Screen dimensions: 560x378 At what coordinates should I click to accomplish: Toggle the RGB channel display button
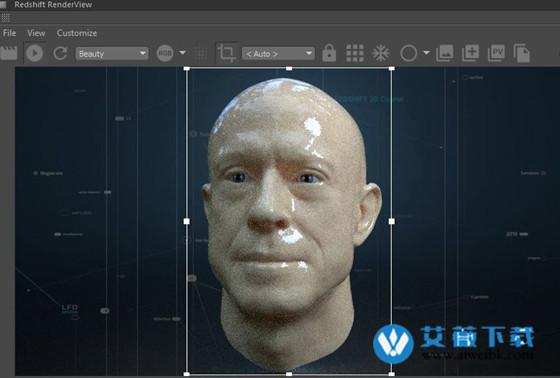pyautogui.click(x=165, y=53)
